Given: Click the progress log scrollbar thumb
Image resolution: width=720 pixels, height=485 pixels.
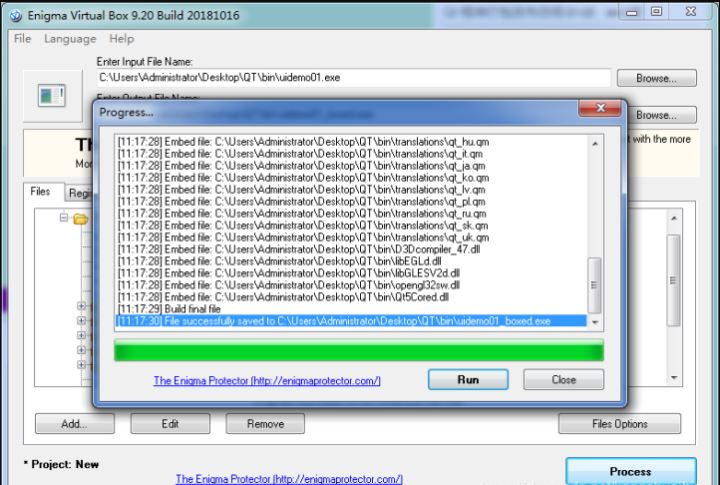Looking at the screenshot, I should coord(595,285).
